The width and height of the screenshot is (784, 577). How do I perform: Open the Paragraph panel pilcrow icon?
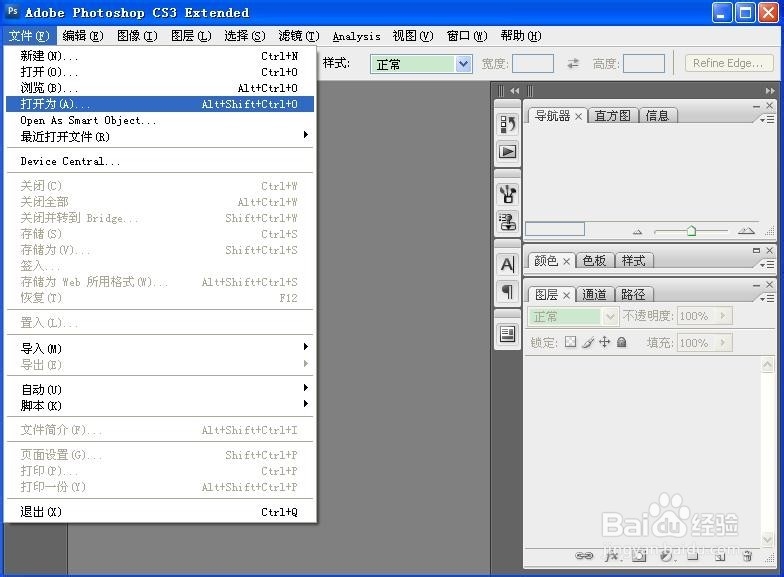[x=508, y=292]
